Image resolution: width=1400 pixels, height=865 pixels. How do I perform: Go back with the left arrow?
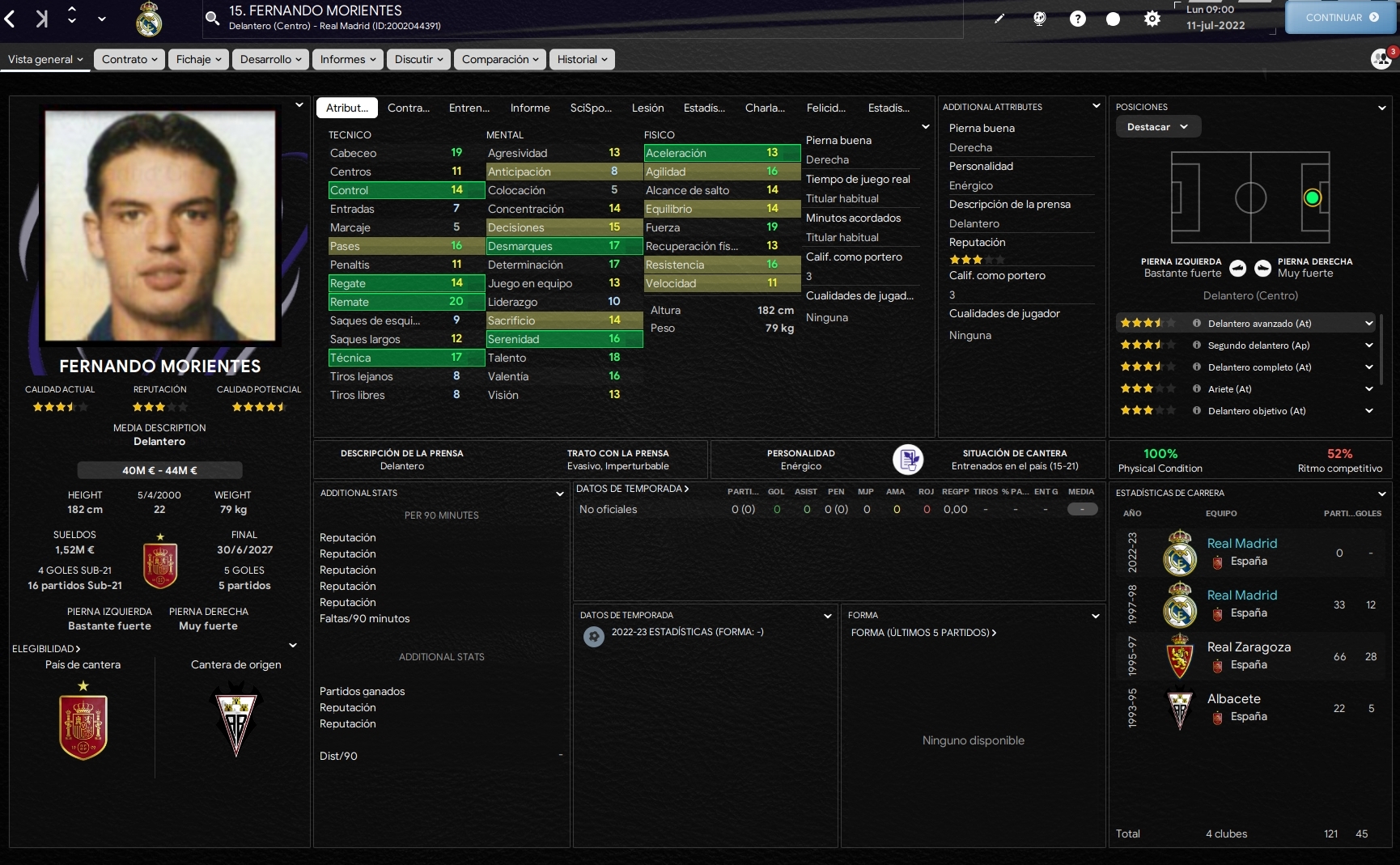(10, 18)
